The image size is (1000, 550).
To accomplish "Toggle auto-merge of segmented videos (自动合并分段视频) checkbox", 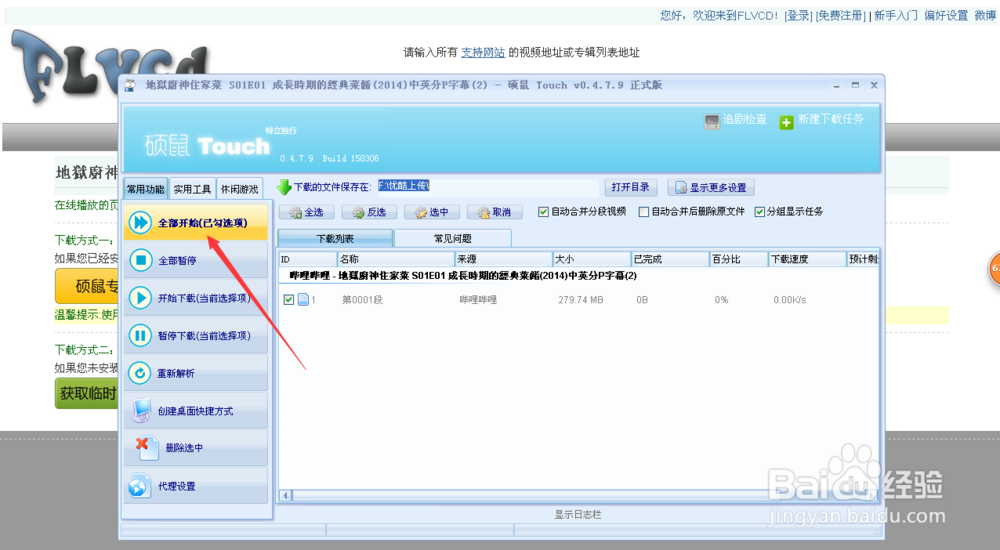I will click(543, 212).
